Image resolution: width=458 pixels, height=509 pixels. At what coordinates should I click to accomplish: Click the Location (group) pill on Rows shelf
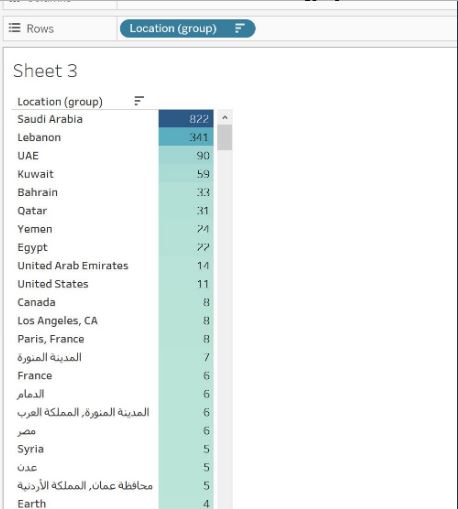click(x=188, y=29)
